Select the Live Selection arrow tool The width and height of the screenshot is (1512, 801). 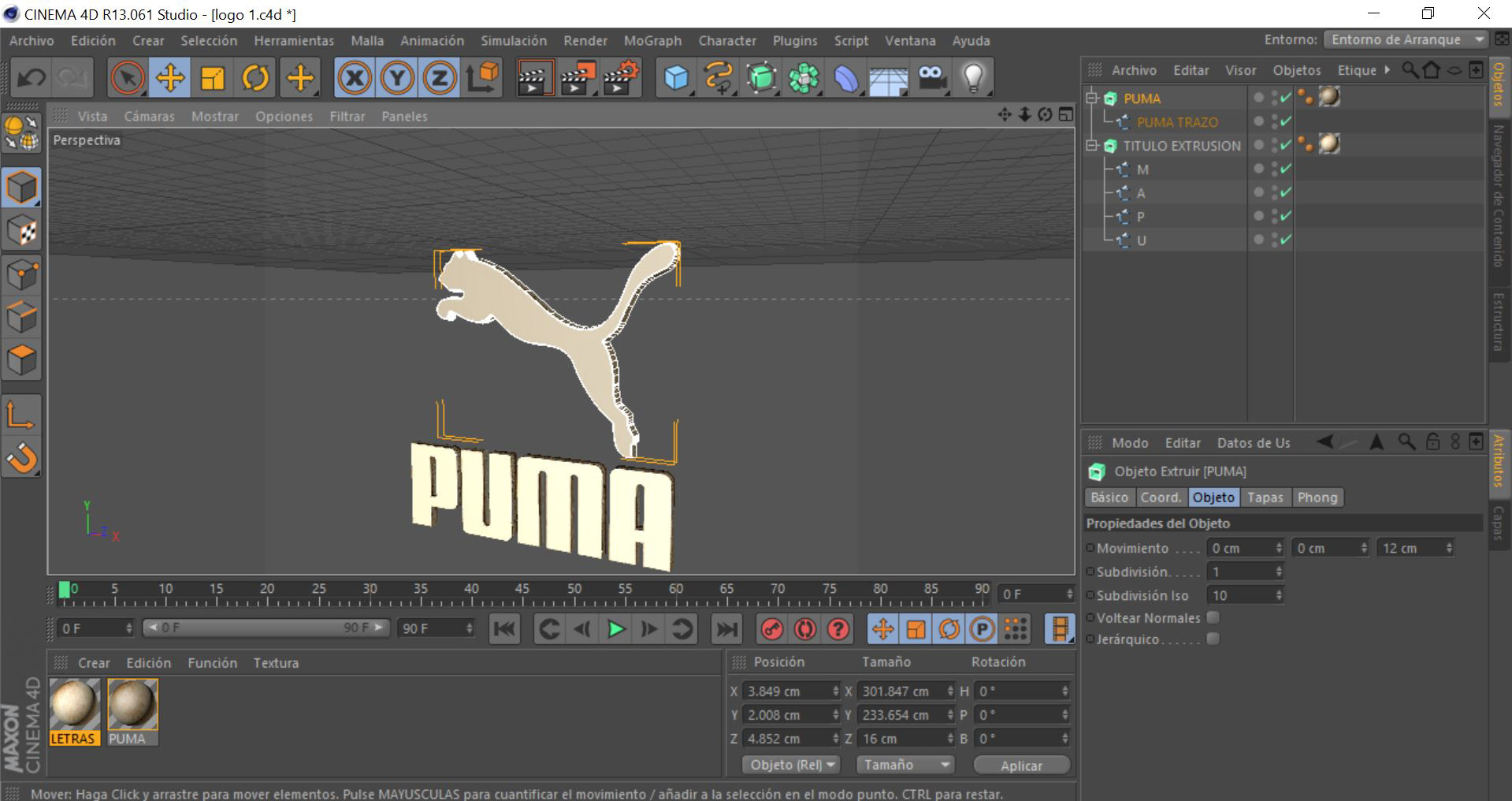[x=128, y=78]
